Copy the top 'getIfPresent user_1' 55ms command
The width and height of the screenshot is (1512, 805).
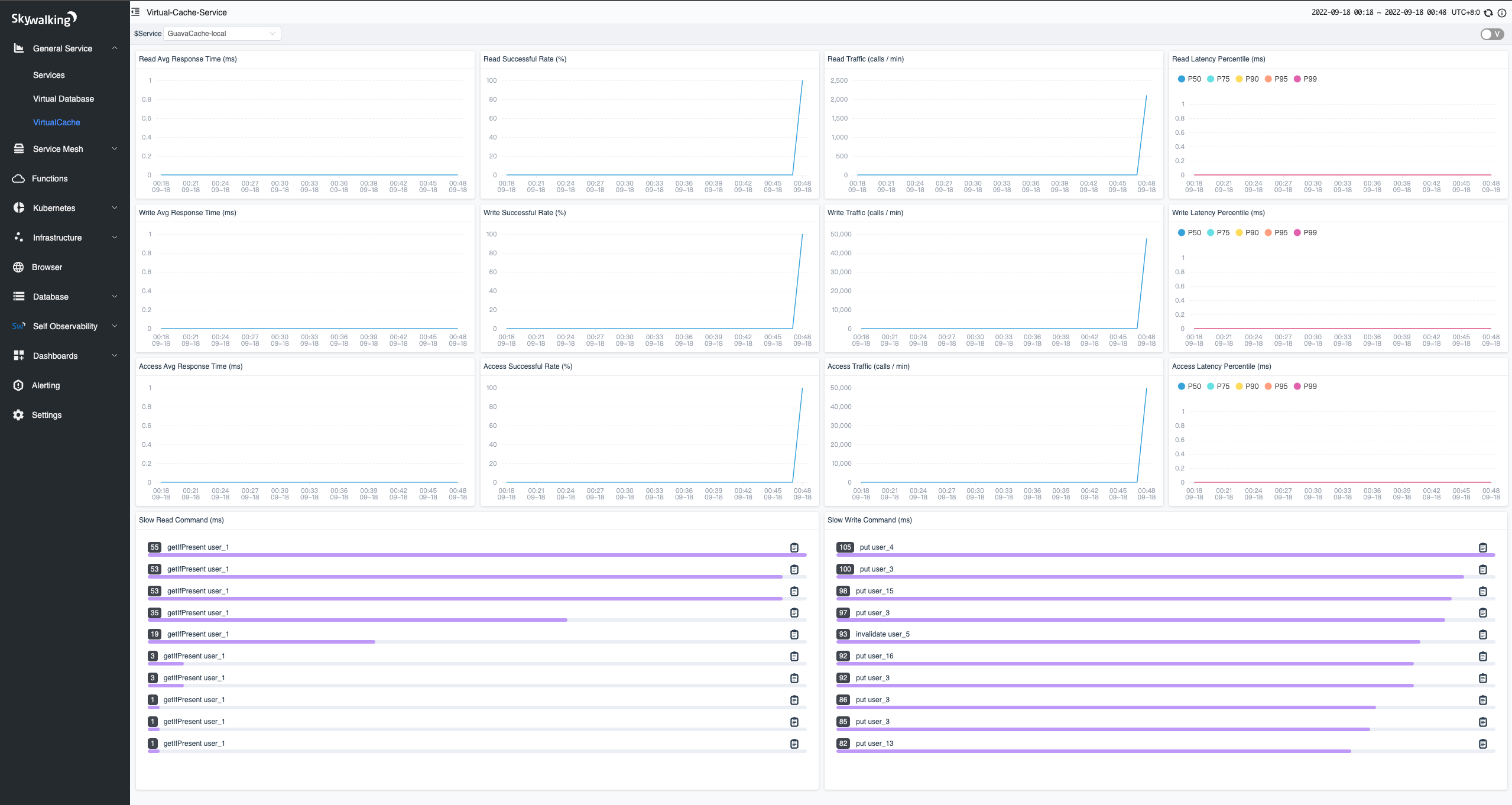(794, 547)
